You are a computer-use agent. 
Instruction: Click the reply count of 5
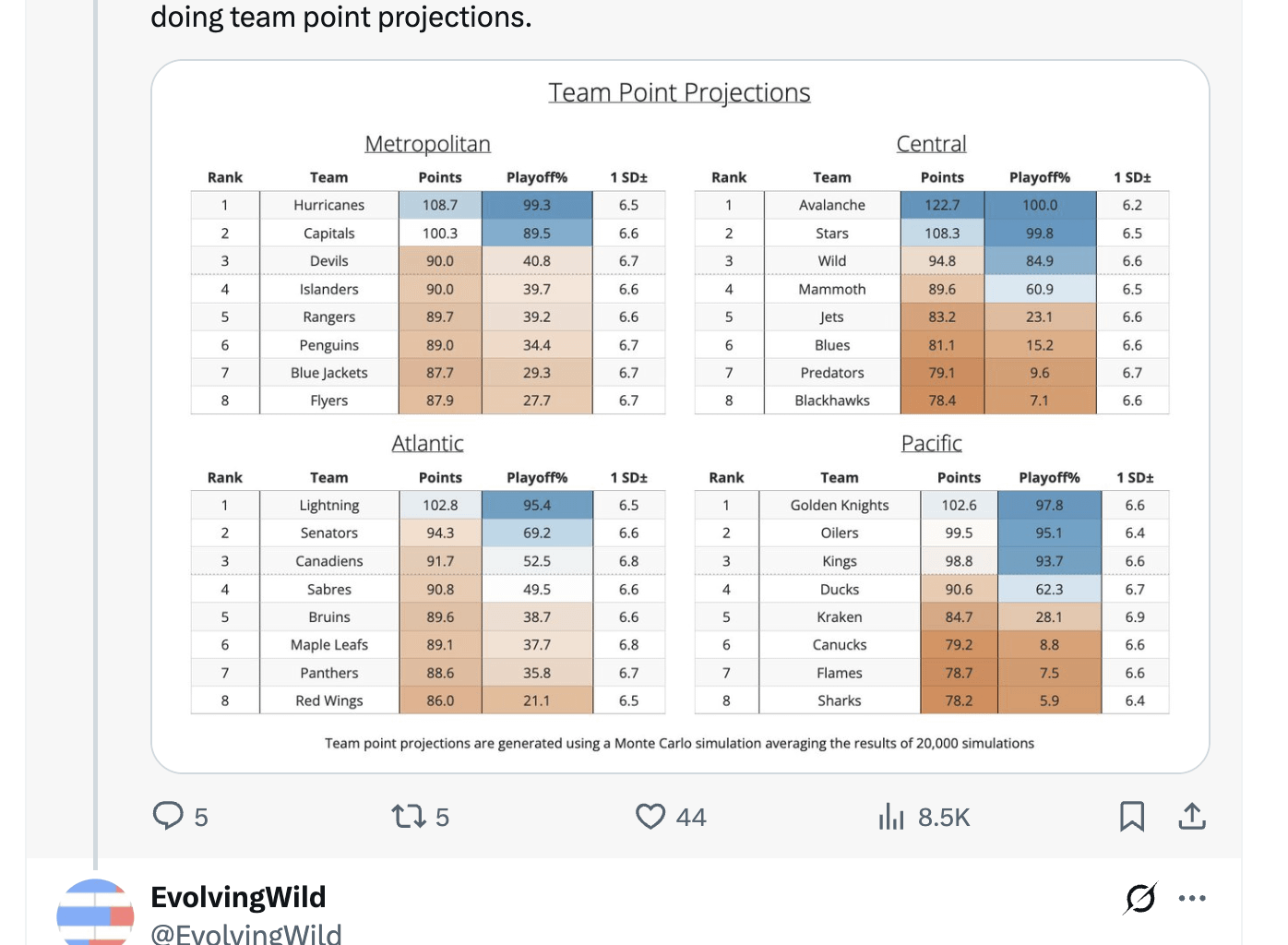[199, 816]
